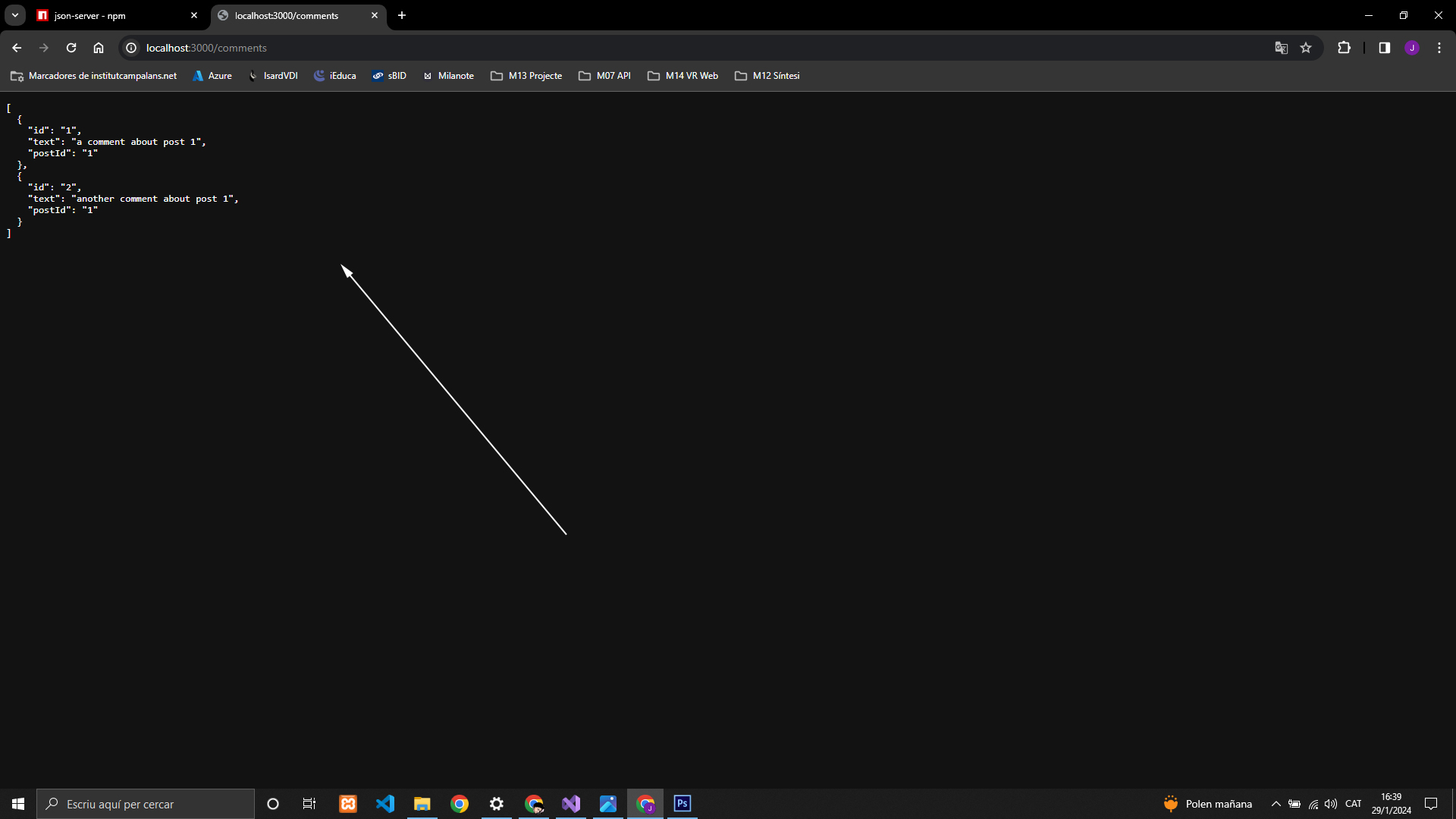1456x819 pixels.
Task: Open the M07 API bookmarks folder
Action: [x=604, y=76]
